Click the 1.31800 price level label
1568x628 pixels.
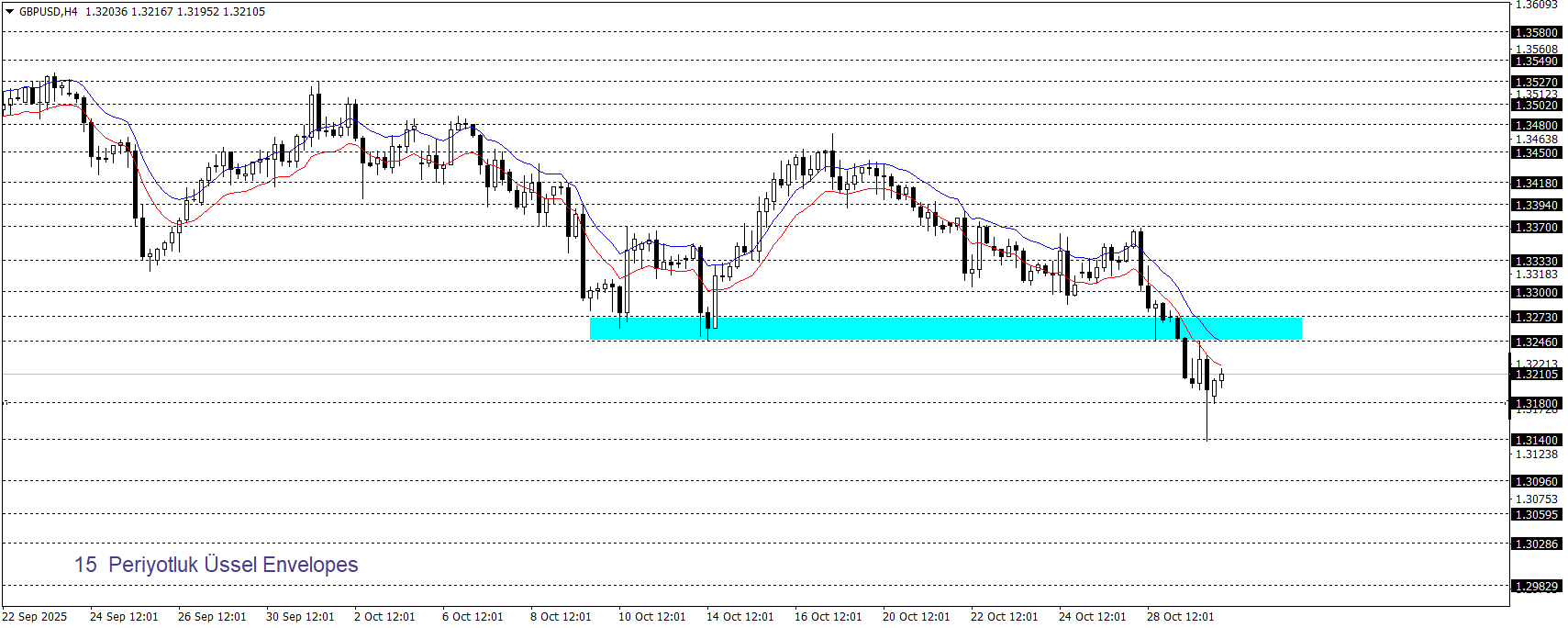pyautogui.click(x=1536, y=404)
